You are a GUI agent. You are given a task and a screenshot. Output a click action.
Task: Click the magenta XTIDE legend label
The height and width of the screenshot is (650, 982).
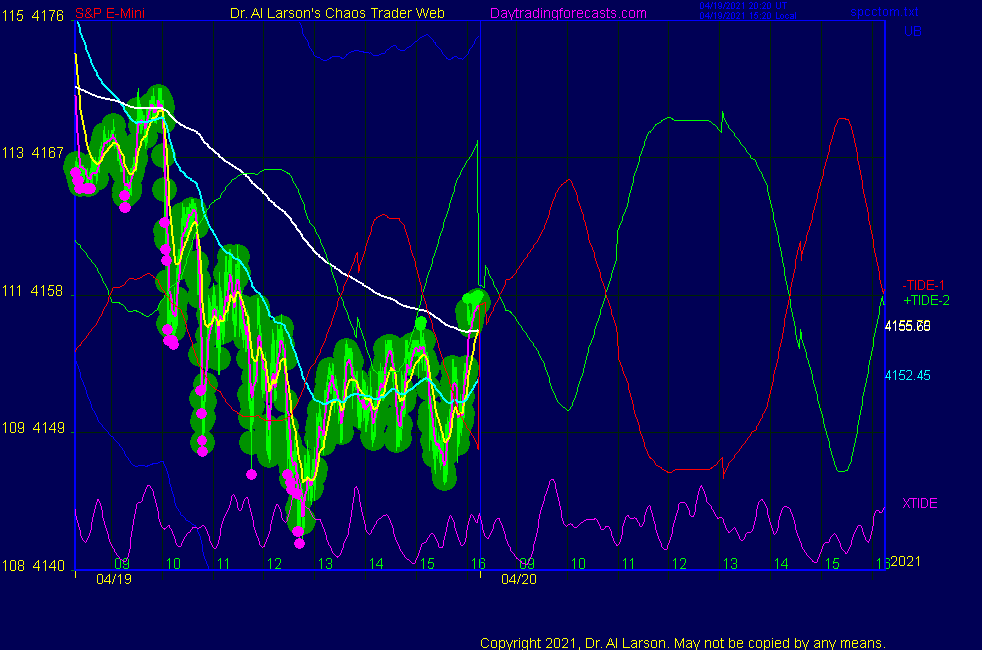click(x=920, y=503)
